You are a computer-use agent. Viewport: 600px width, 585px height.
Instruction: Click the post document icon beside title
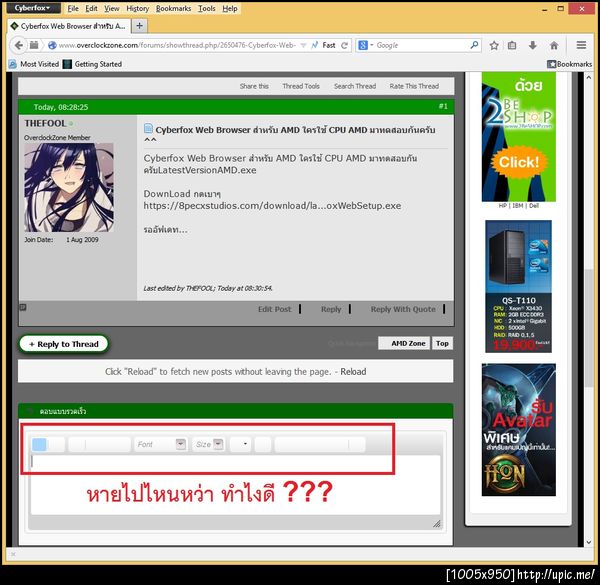pos(148,128)
